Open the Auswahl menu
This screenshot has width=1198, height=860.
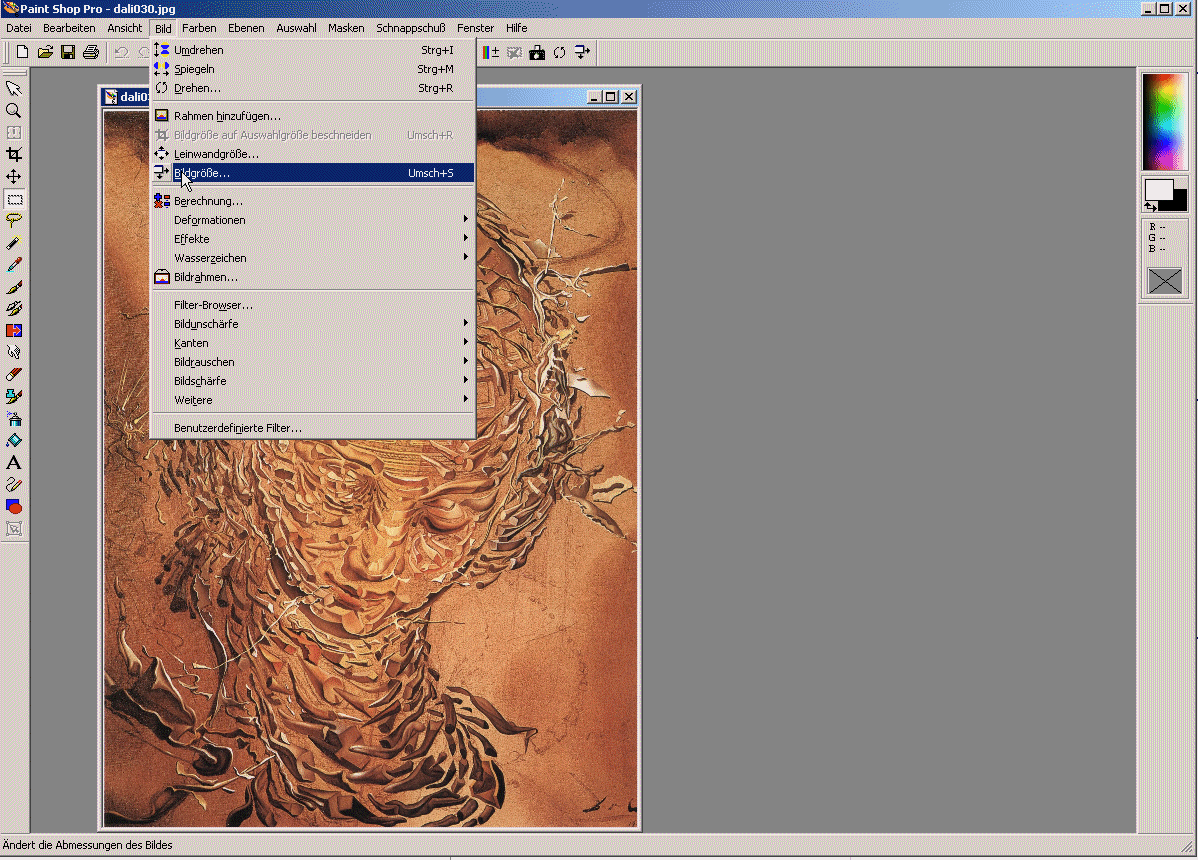(296, 28)
